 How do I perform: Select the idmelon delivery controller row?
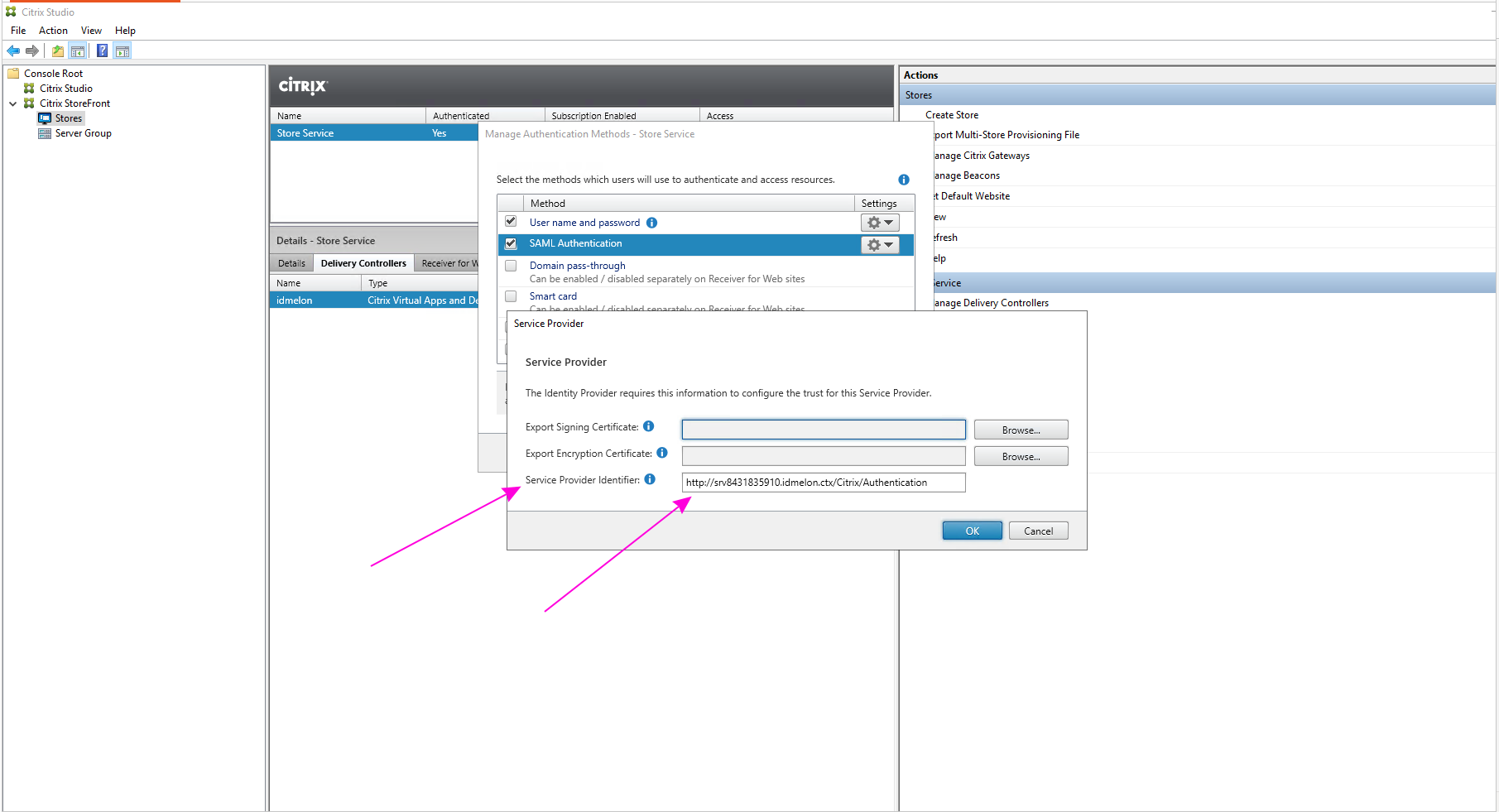(374, 300)
